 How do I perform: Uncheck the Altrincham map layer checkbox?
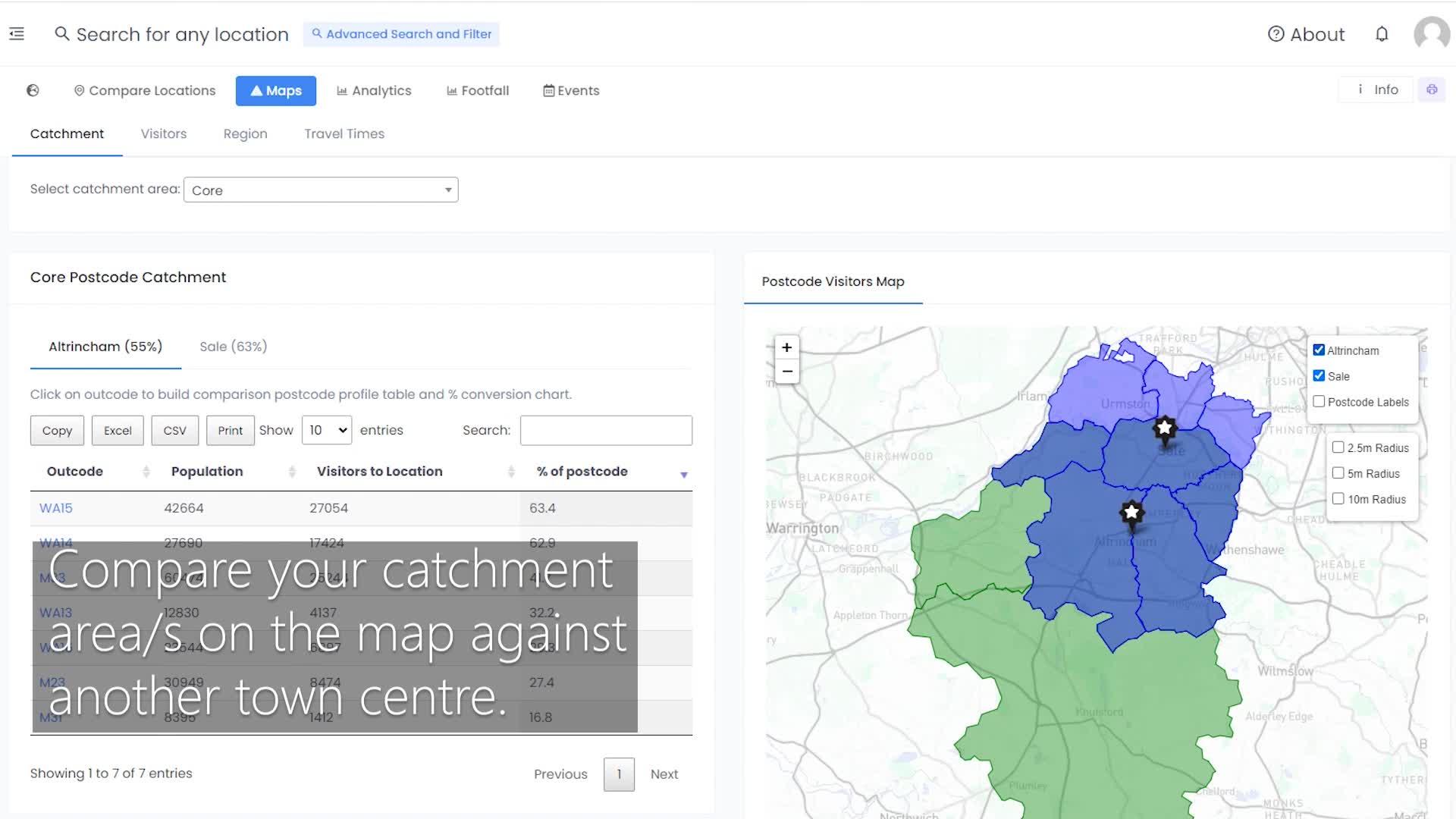point(1319,350)
